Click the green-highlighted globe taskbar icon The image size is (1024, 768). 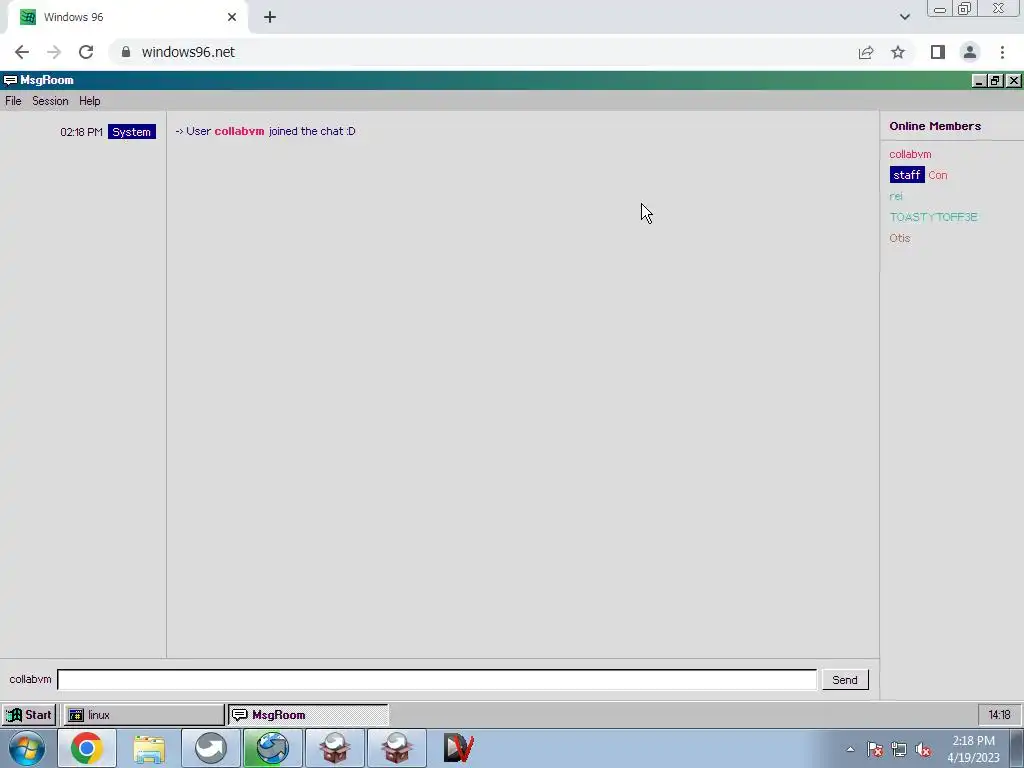pos(273,748)
